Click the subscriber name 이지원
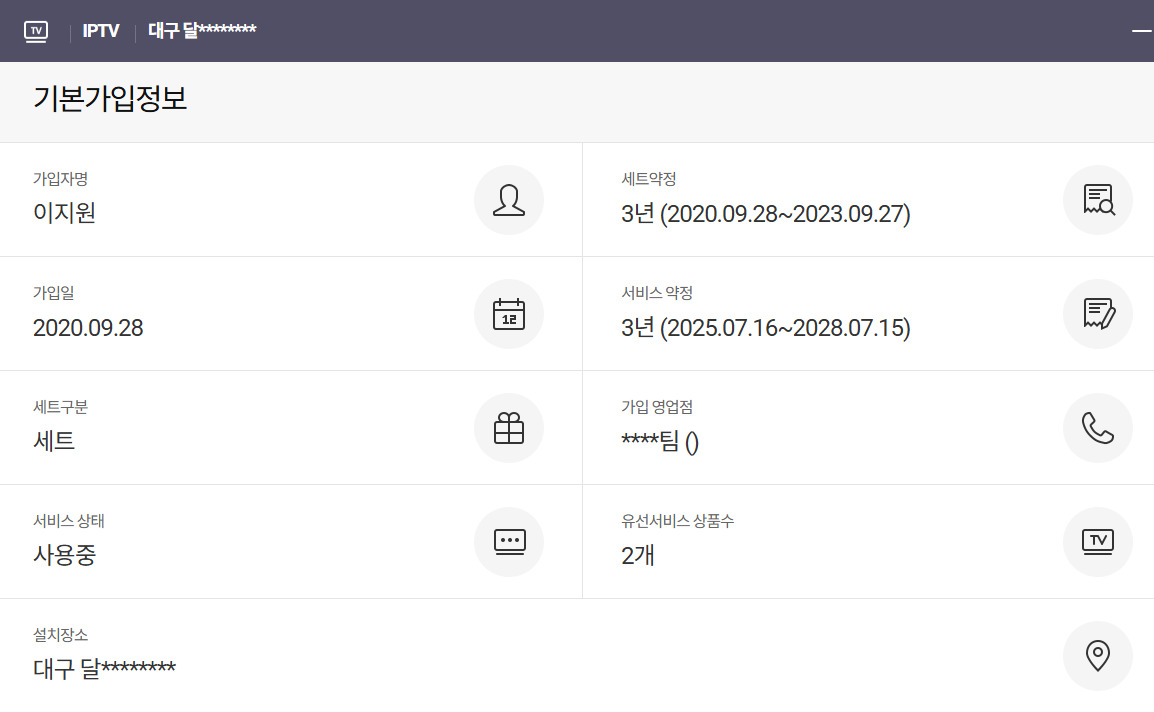 (x=65, y=213)
